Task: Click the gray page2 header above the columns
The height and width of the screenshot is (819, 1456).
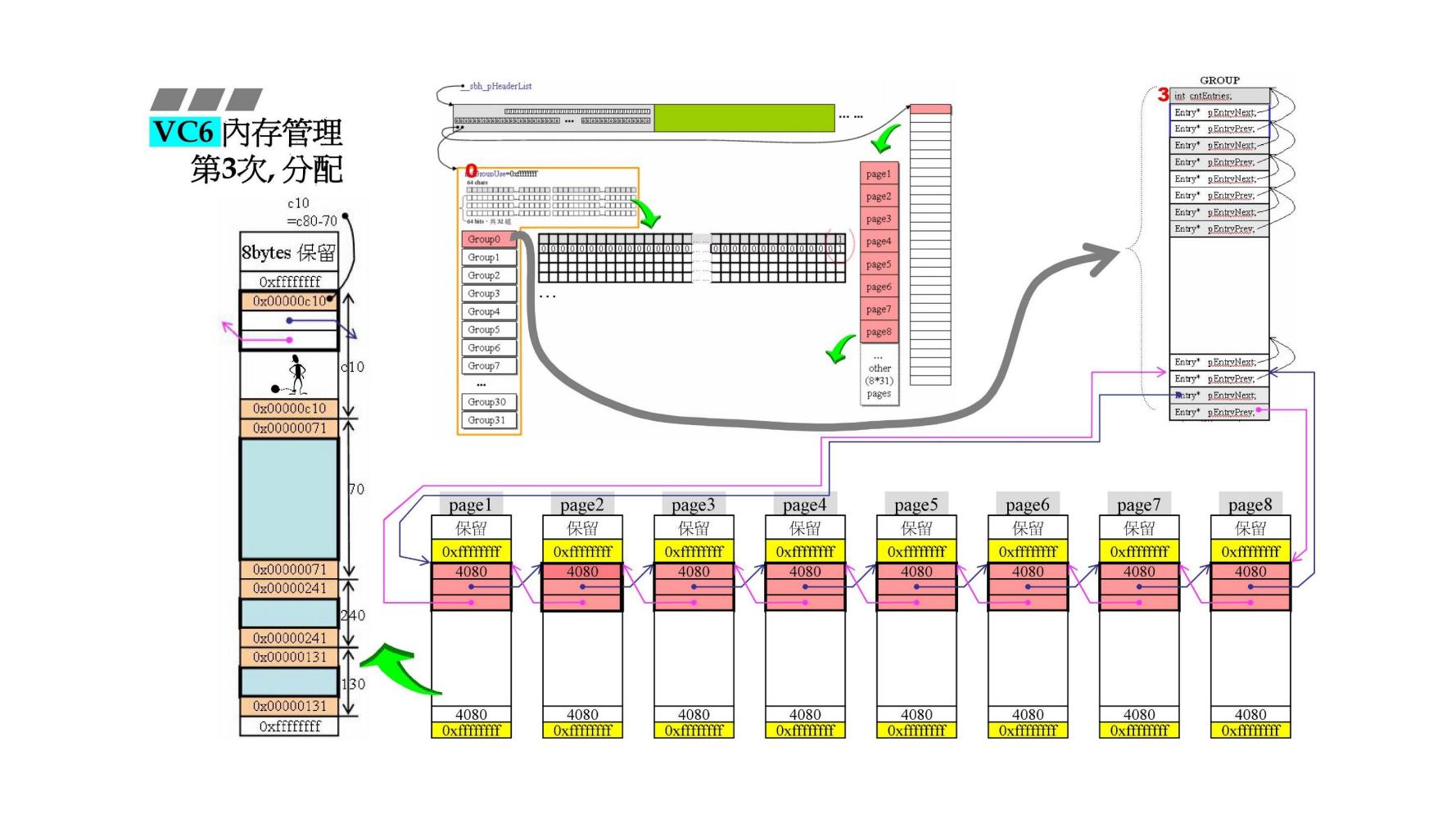Action: [582, 504]
